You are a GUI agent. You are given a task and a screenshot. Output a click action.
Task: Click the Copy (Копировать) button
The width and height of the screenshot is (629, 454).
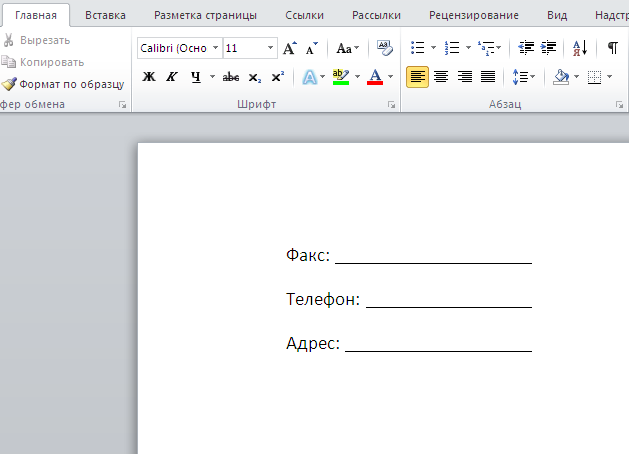[43, 62]
